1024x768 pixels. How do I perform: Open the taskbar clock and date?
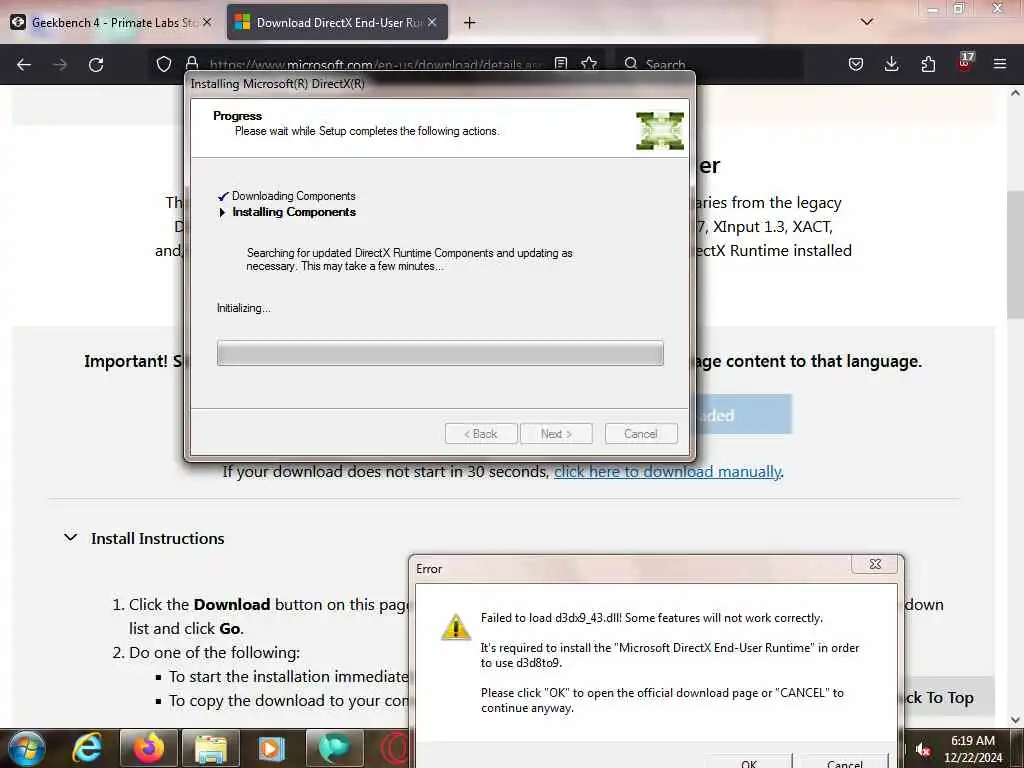coord(972,749)
